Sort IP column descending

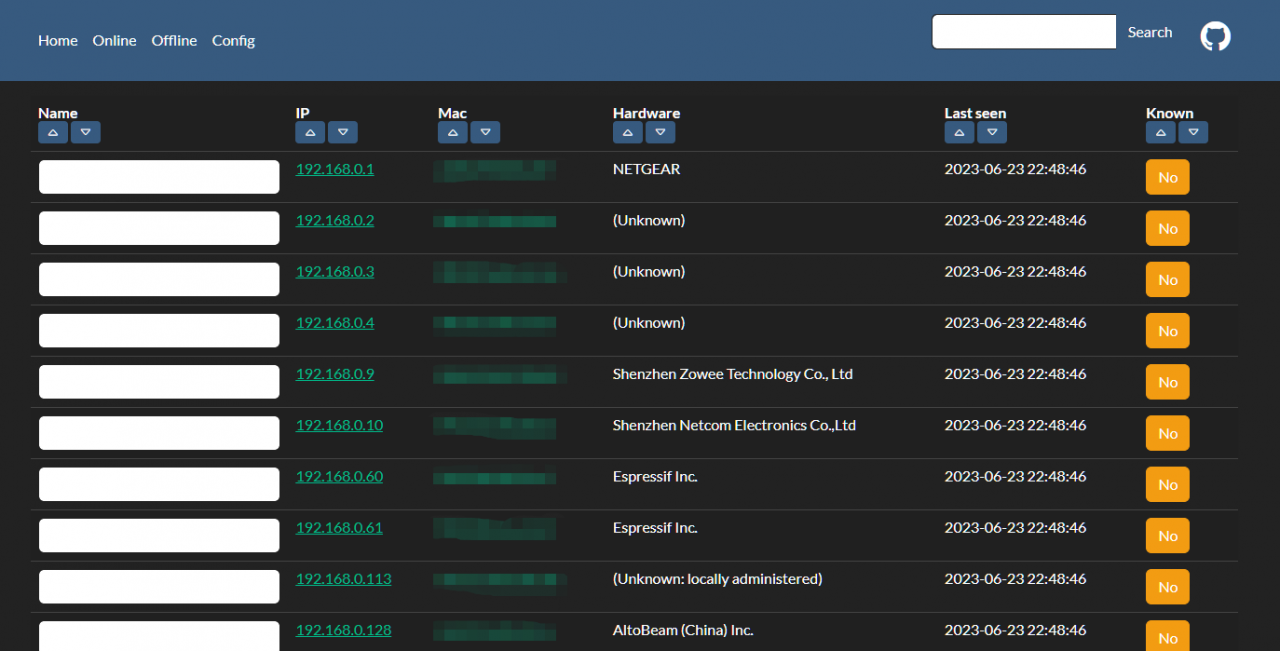(343, 132)
